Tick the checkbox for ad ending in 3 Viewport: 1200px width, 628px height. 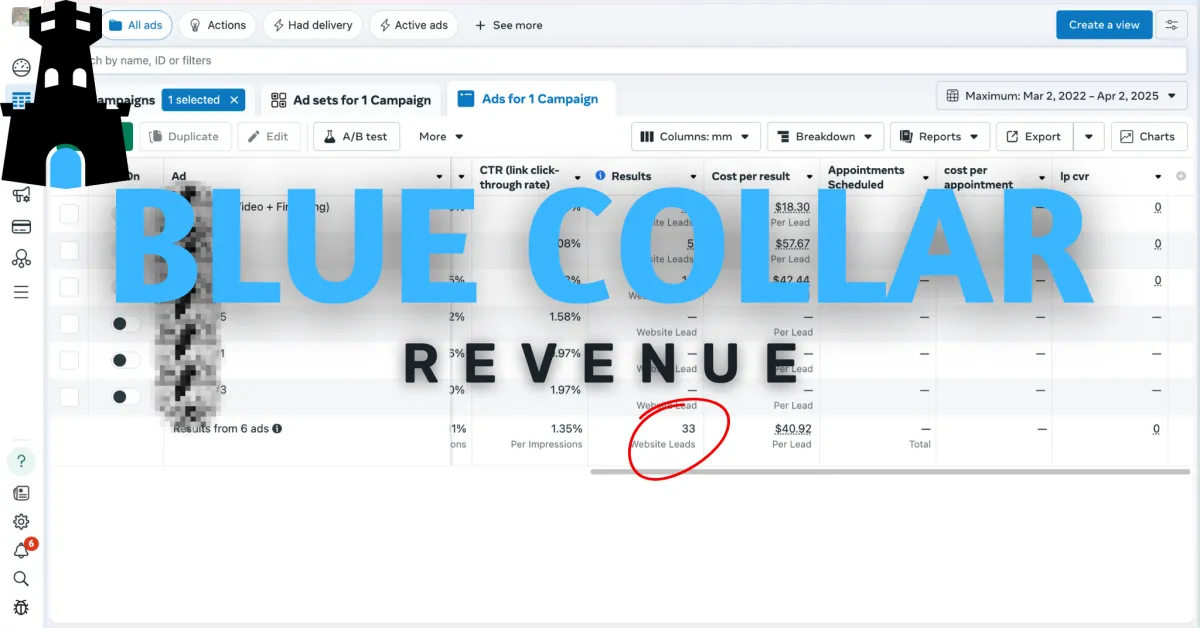coord(69,397)
